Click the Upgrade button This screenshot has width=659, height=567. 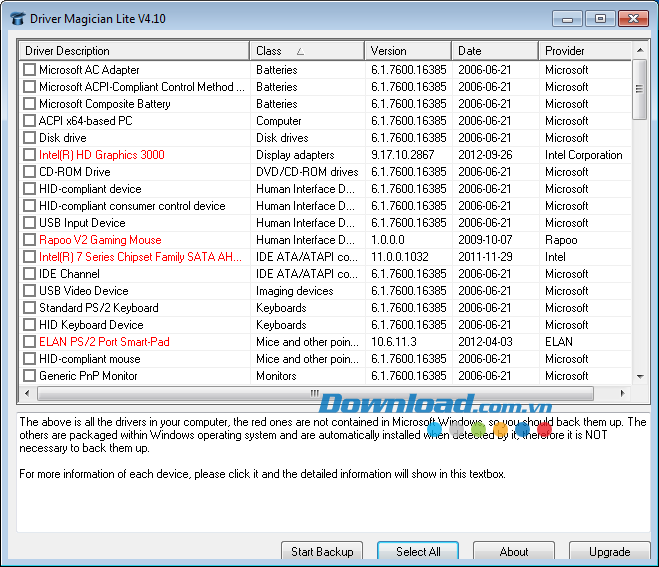click(609, 551)
